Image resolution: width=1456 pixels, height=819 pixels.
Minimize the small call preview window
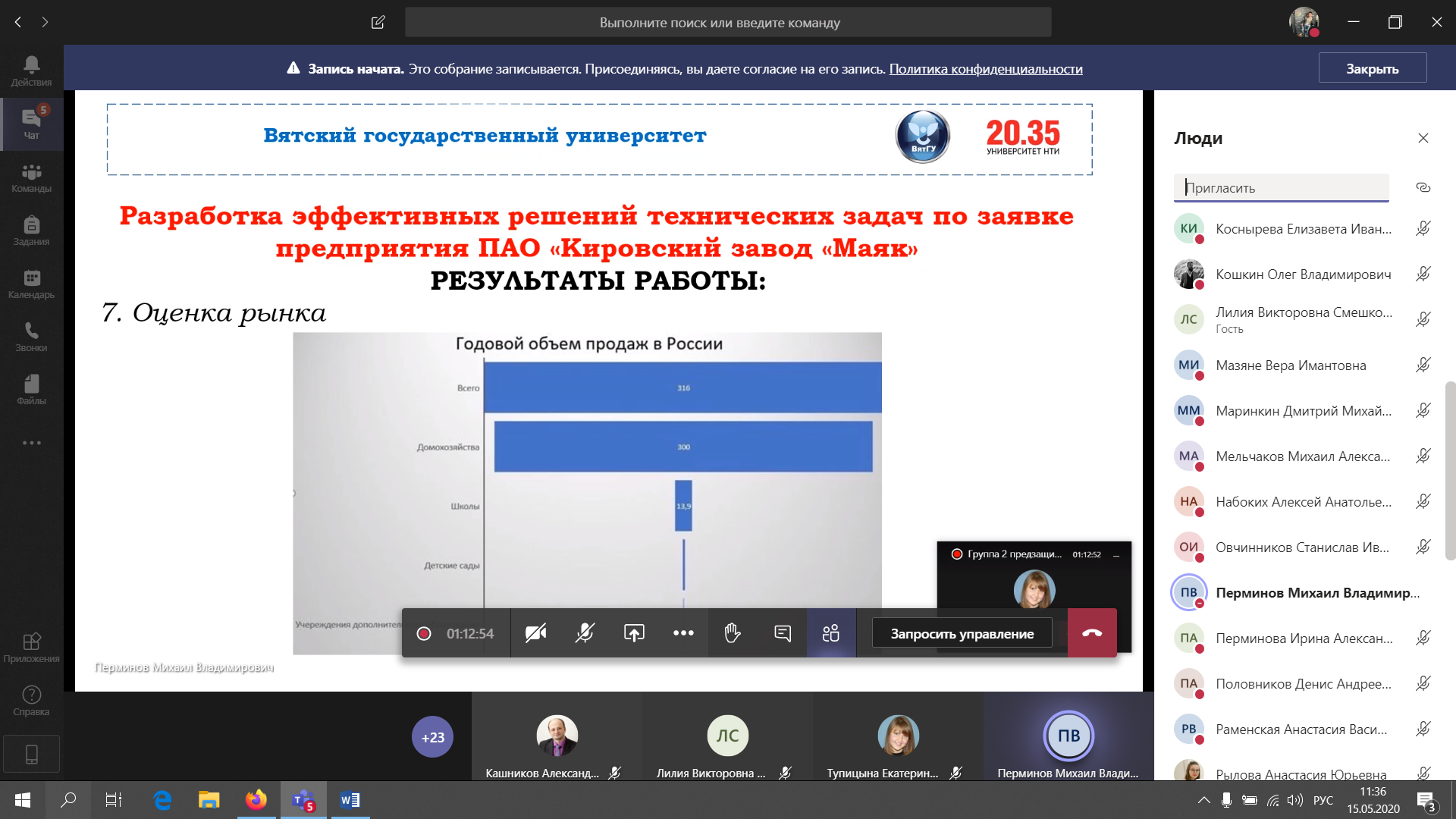pos(1116,555)
